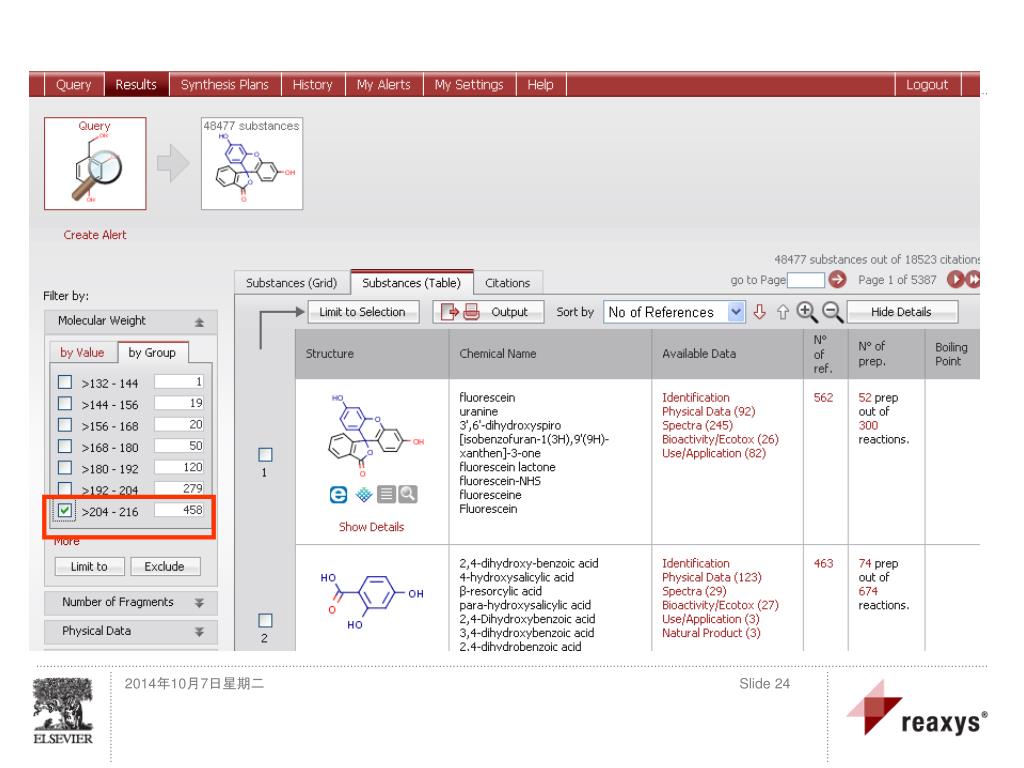Select checkbox for substance row 2

[265, 620]
